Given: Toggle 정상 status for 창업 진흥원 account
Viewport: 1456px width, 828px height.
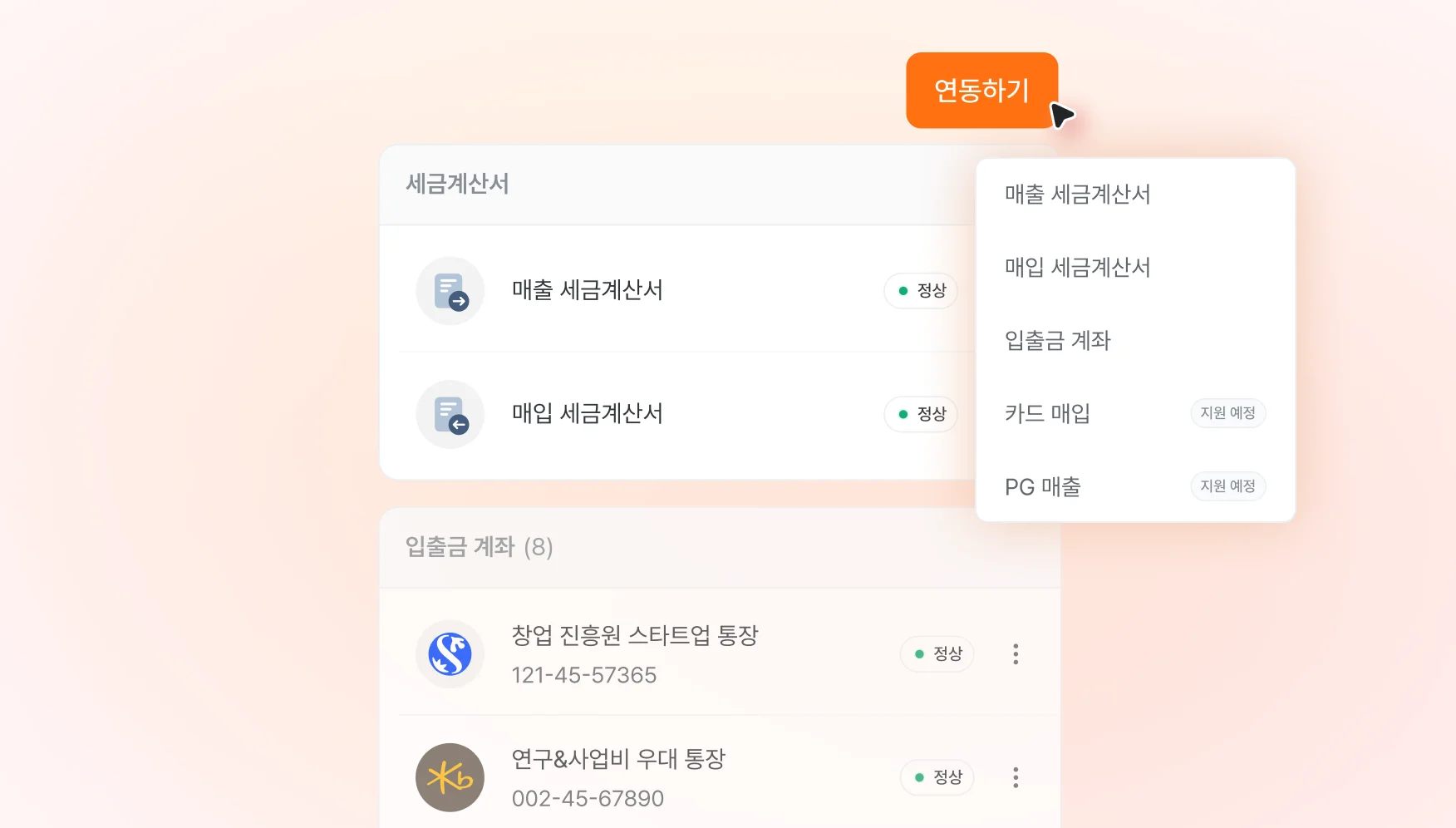Looking at the screenshot, I should coord(937,654).
